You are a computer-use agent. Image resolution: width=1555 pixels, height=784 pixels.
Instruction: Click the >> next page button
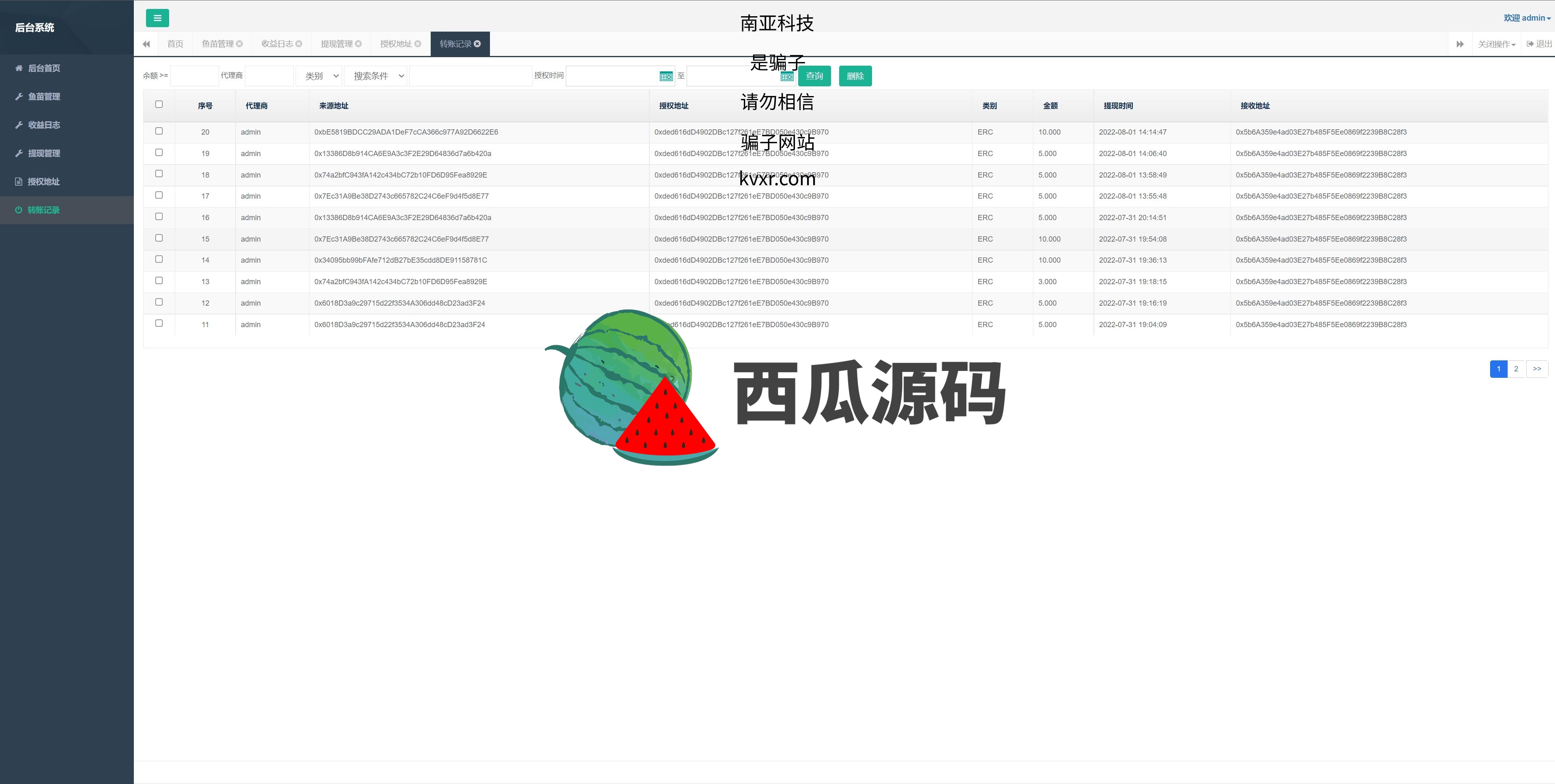tap(1537, 369)
